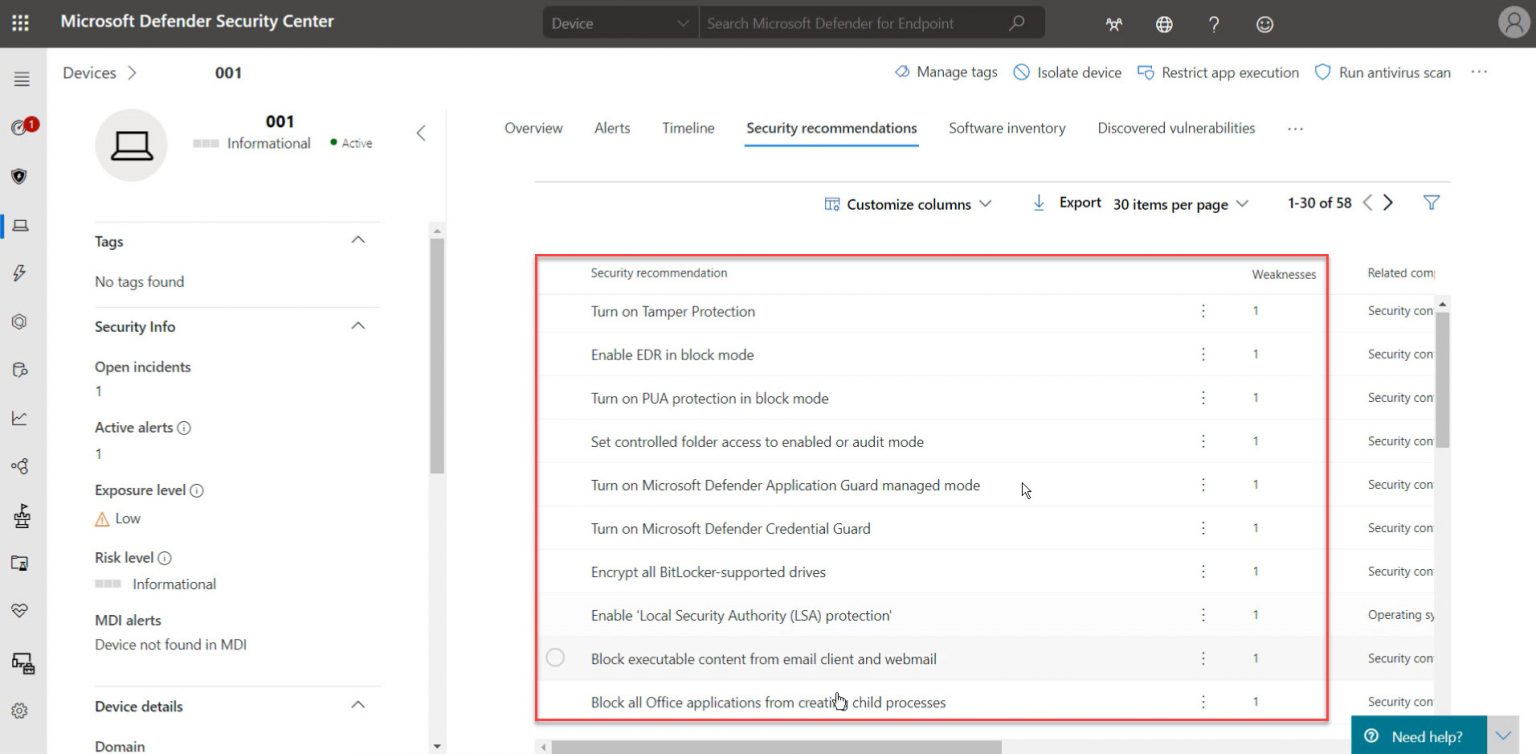Open Reports using the chart sidebar icon
1536x754 pixels.
pyautogui.click(x=22, y=418)
